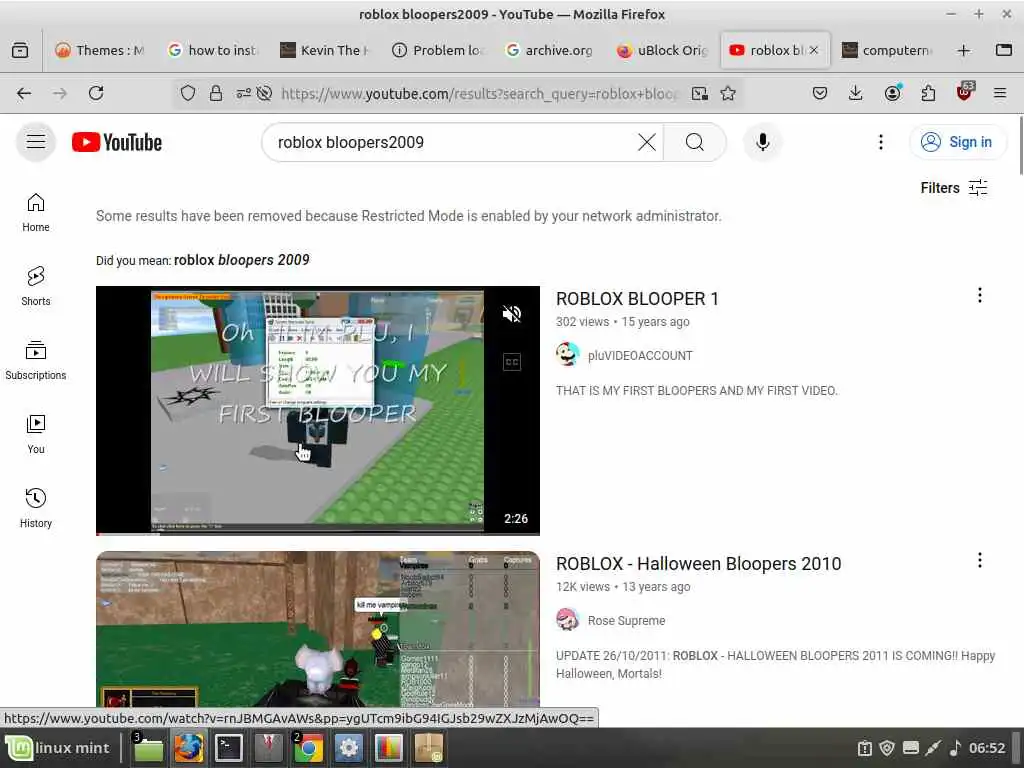
Task: Toggle captions on the video preview
Action: (512, 362)
